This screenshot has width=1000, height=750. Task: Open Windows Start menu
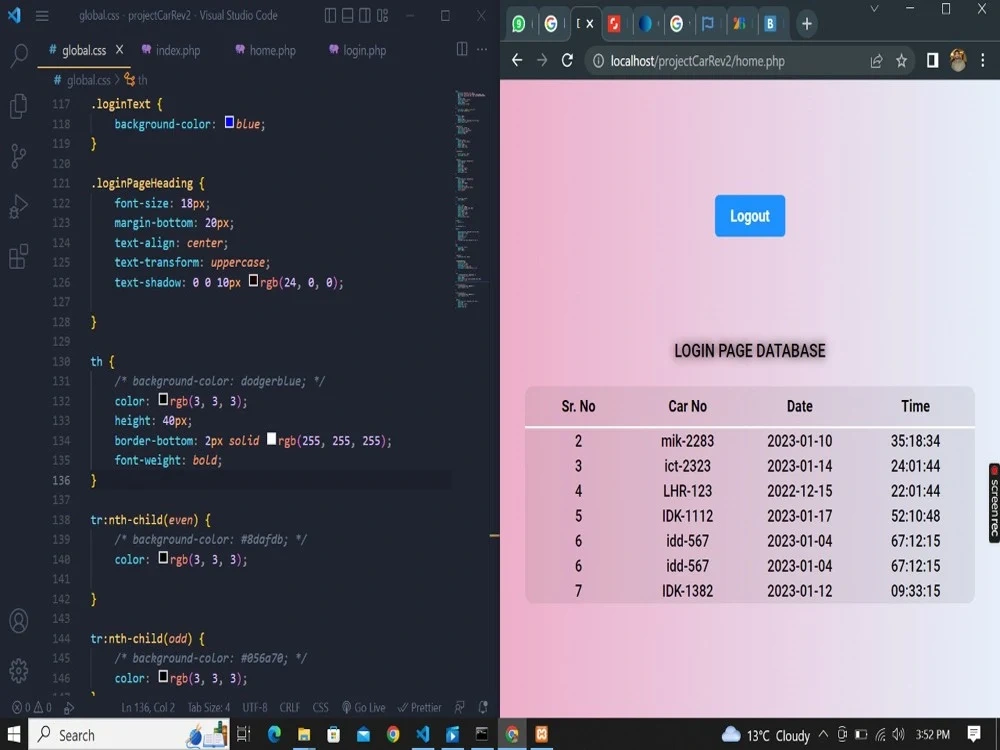(x=14, y=734)
